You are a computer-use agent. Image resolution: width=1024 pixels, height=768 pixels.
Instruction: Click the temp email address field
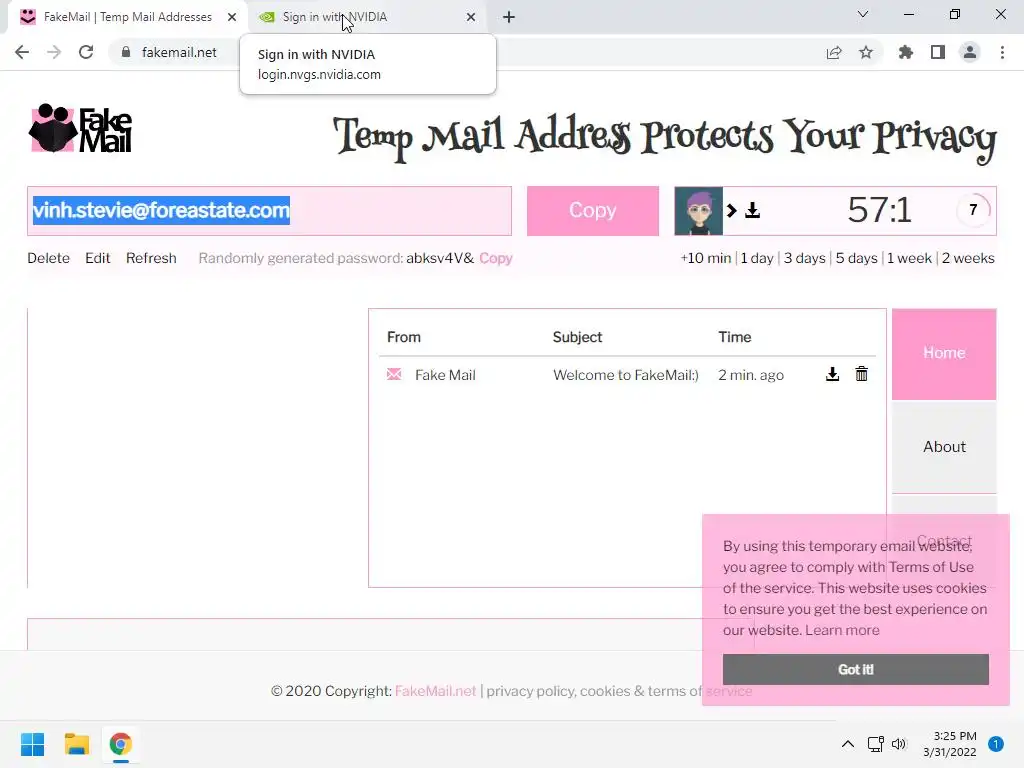(269, 211)
